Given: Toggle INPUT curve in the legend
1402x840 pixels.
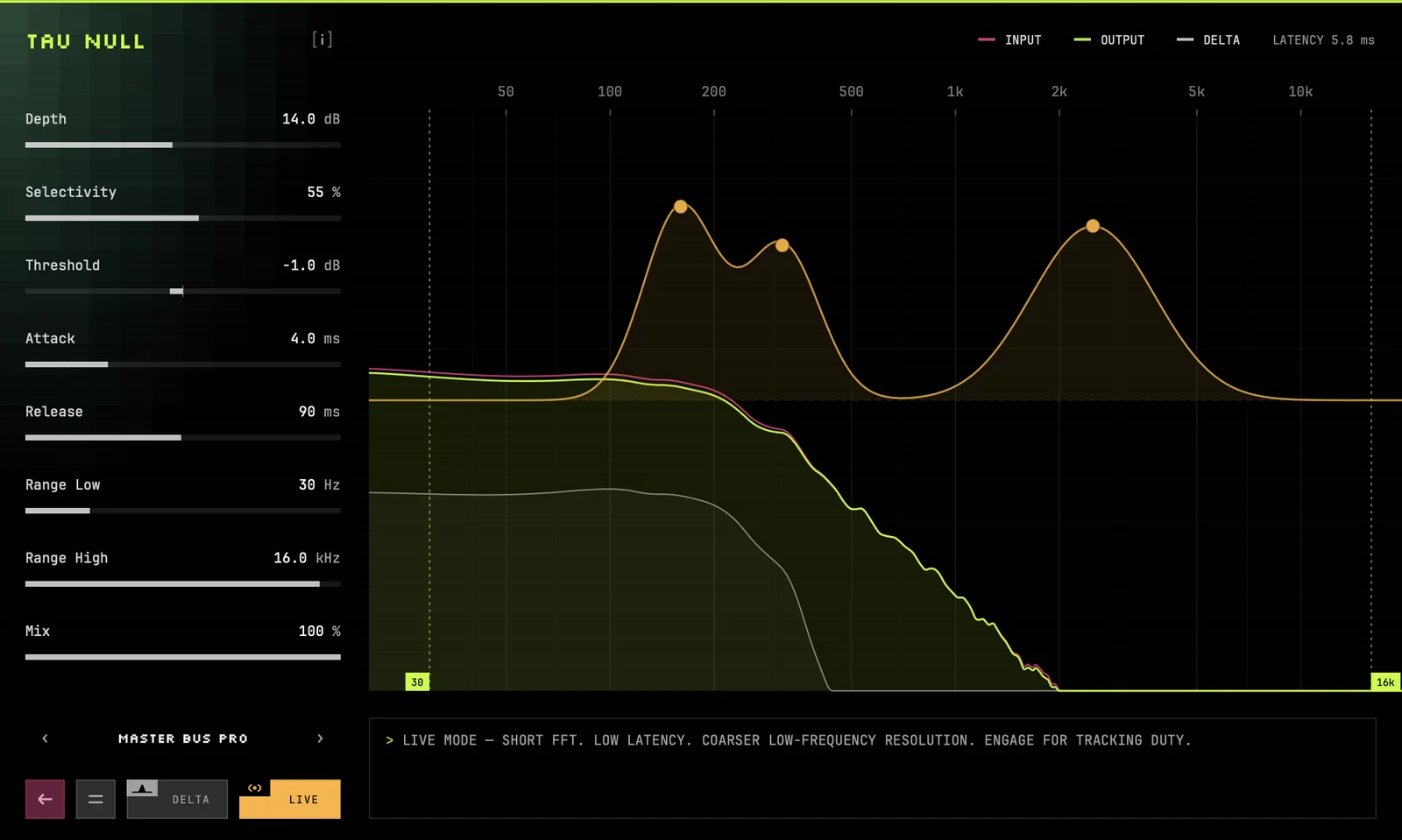Looking at the screenshot, I should click(x=1009, y=40).
